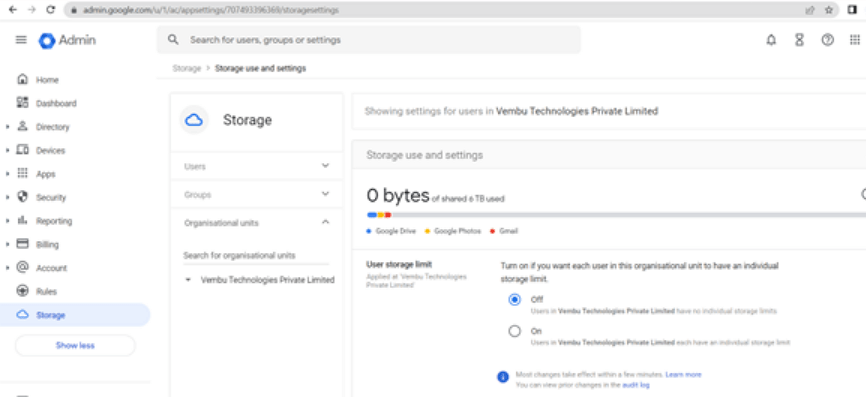
Task: Collapse the Organisational units chevron
Action: (x=325, y=223)
